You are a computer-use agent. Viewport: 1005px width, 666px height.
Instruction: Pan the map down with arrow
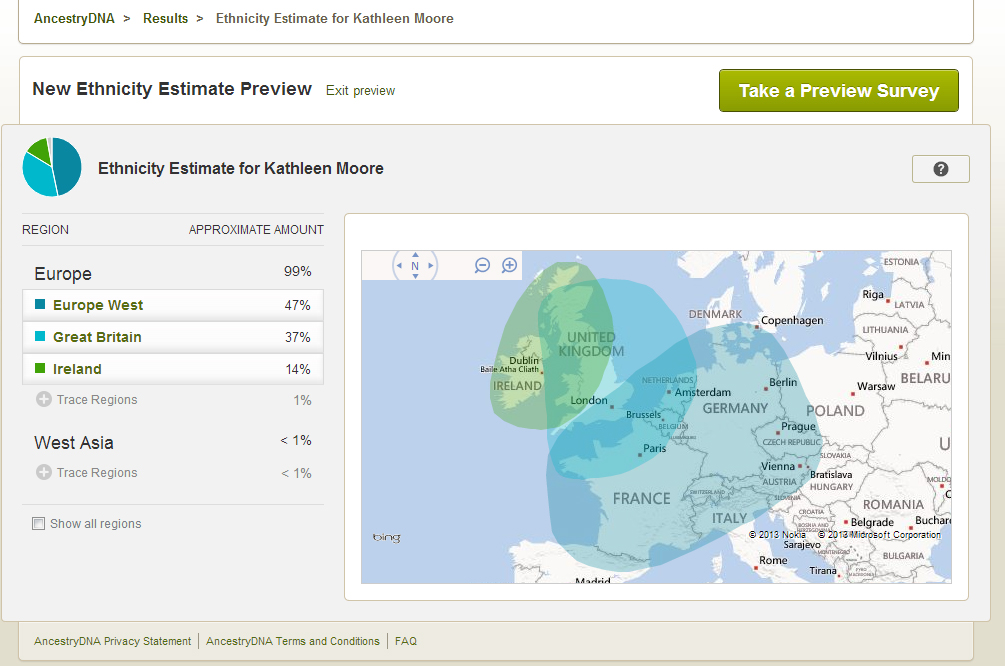(x=415, y=278)
